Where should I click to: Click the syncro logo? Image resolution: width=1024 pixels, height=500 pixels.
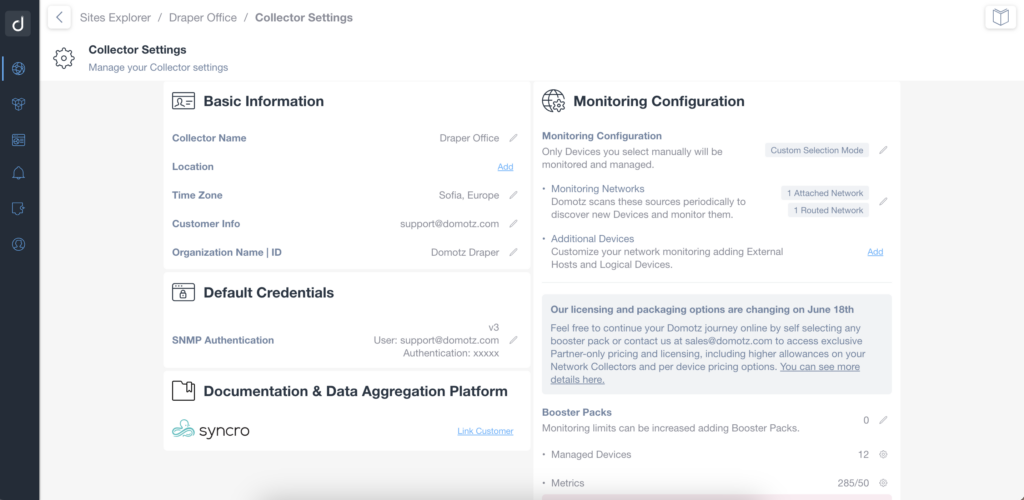pyautogui.click(x=210, y=429)
